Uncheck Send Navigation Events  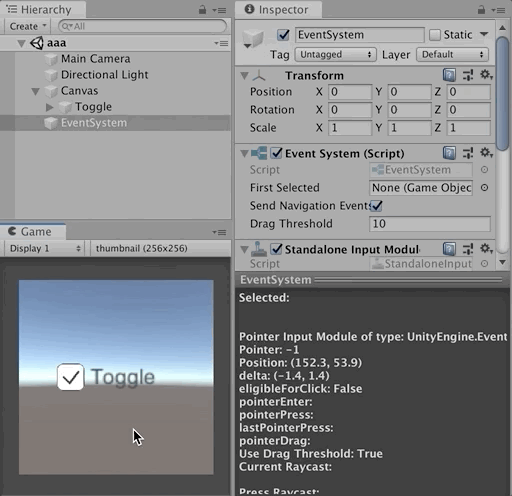point(377,206)
